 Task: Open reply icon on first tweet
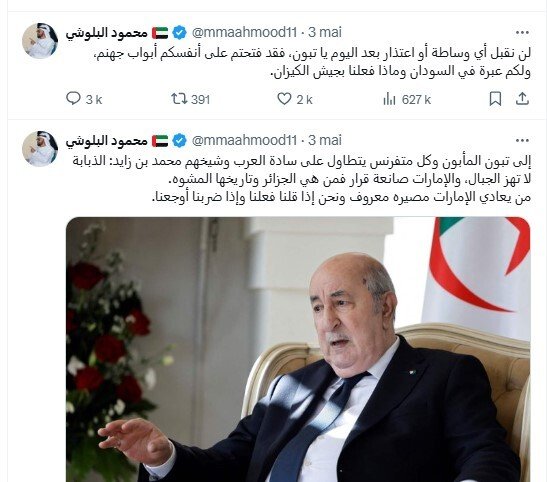click(73, 99)
